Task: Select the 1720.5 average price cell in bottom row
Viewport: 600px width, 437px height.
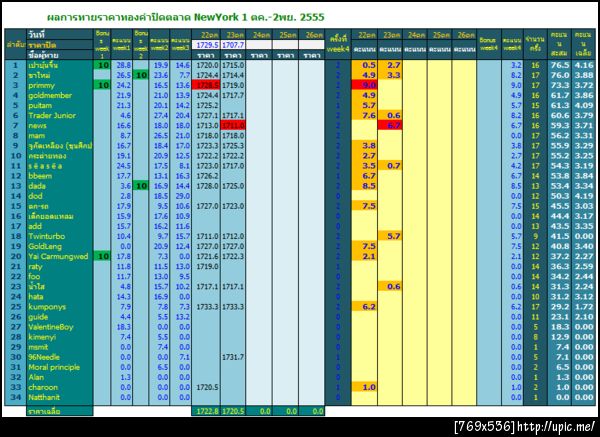Action: [x=233, y=411]
